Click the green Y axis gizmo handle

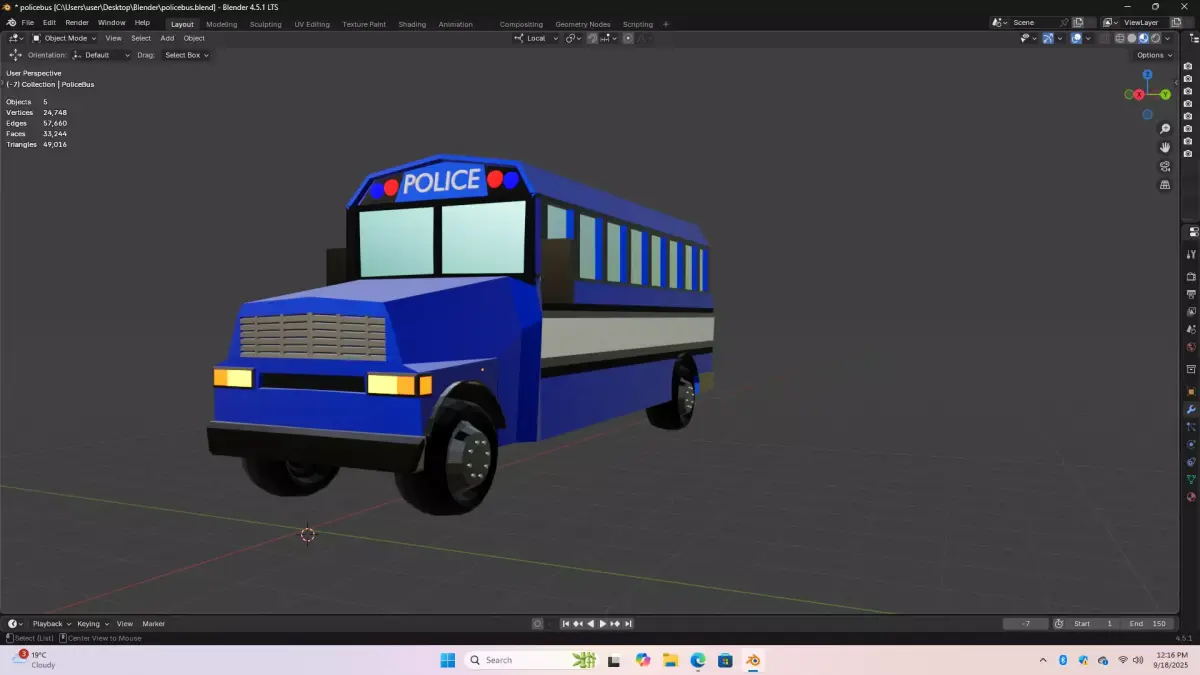pyautogui.click(x=1166, y=94)
